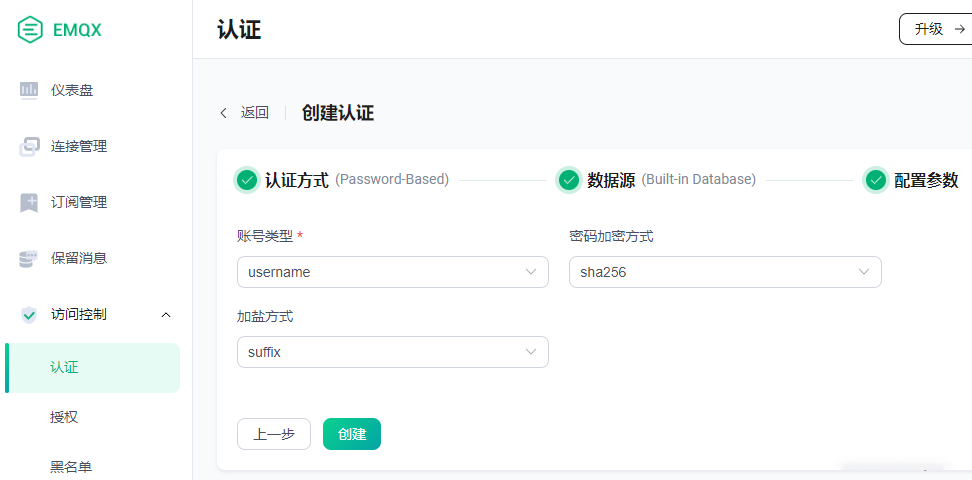
Task: Click the EMQX hexagon logo icon
Action: click(x=30, y=29)
